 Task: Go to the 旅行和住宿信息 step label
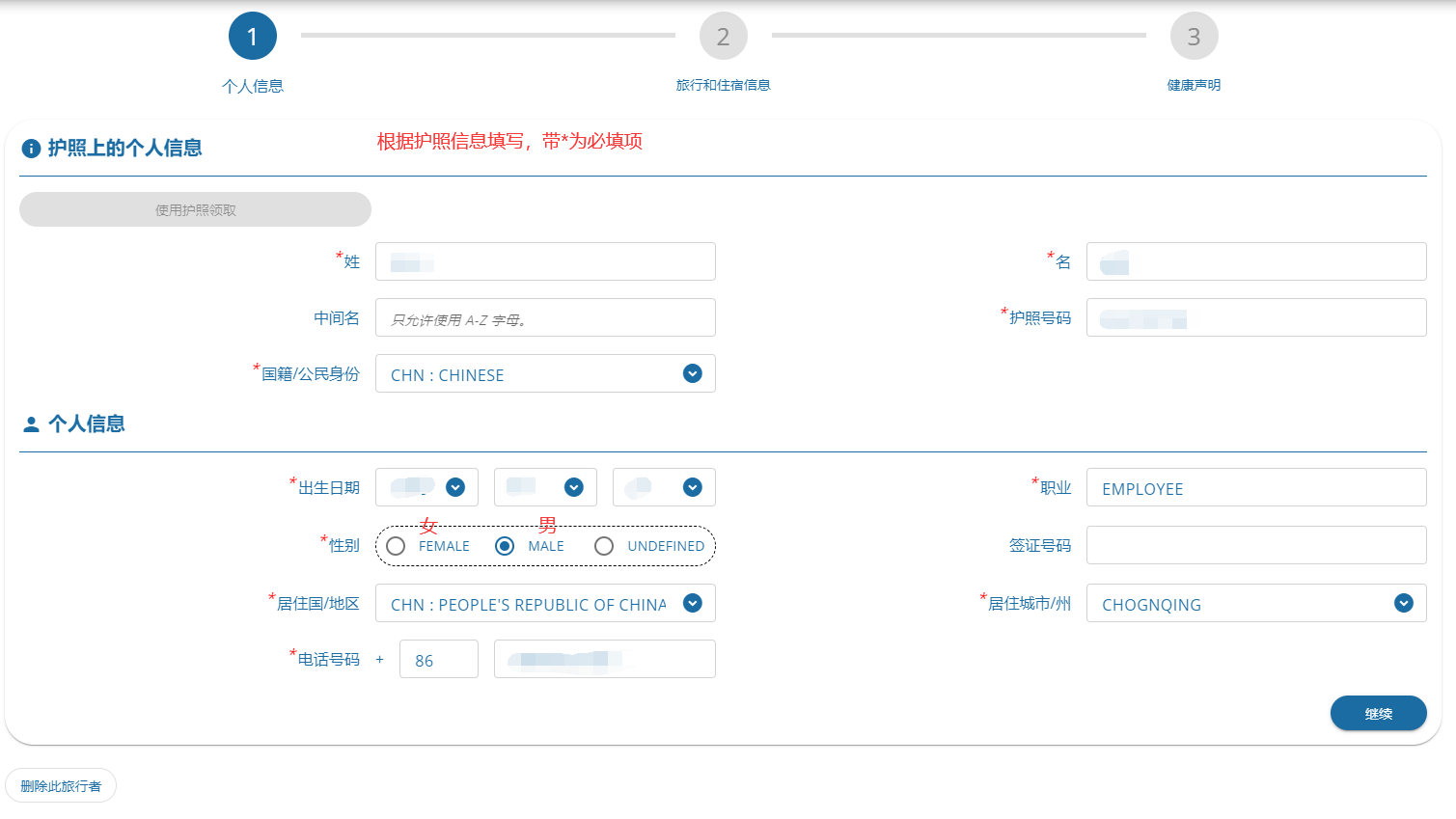click(x=723, y=85)
